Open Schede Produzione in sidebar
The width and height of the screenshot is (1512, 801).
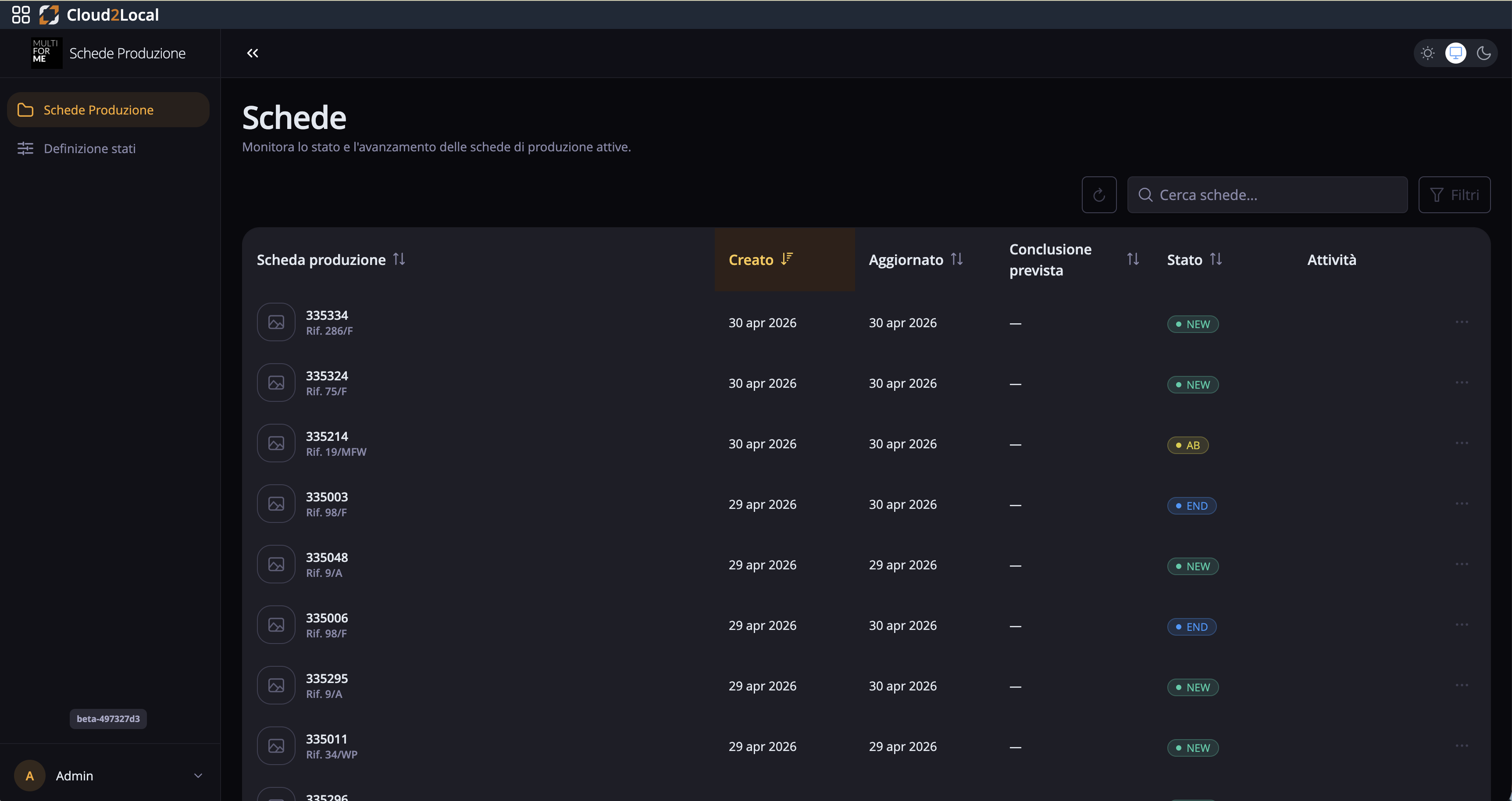click(108, 110)
